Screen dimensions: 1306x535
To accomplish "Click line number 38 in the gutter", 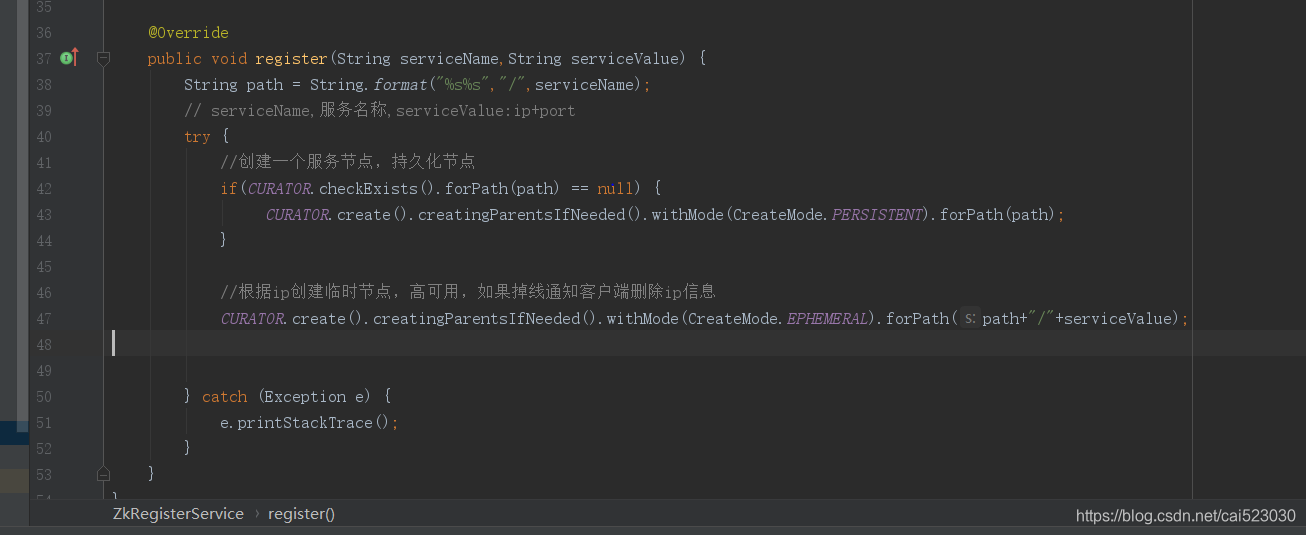I will (43, 85).
